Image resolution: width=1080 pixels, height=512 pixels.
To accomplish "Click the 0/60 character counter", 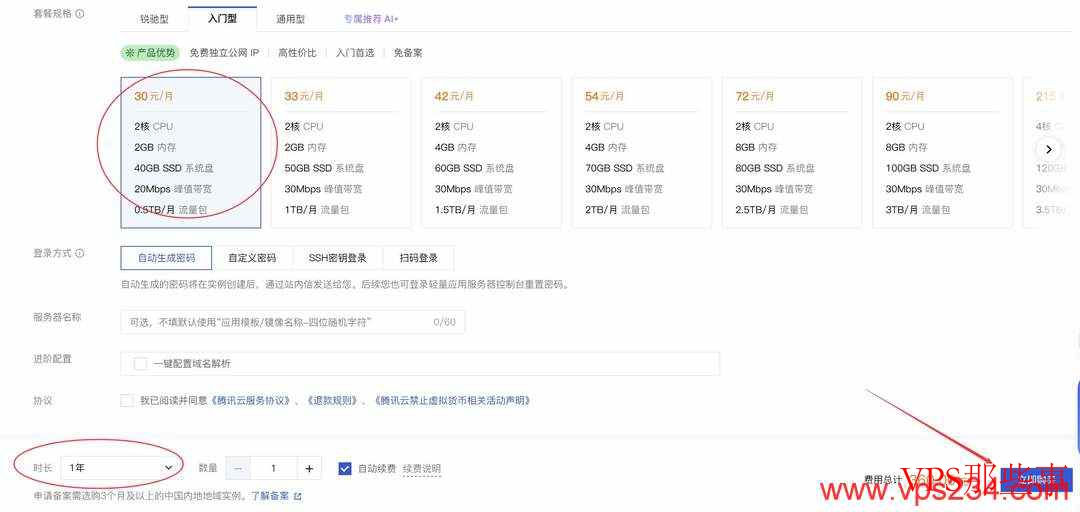I will pos(445,322).
